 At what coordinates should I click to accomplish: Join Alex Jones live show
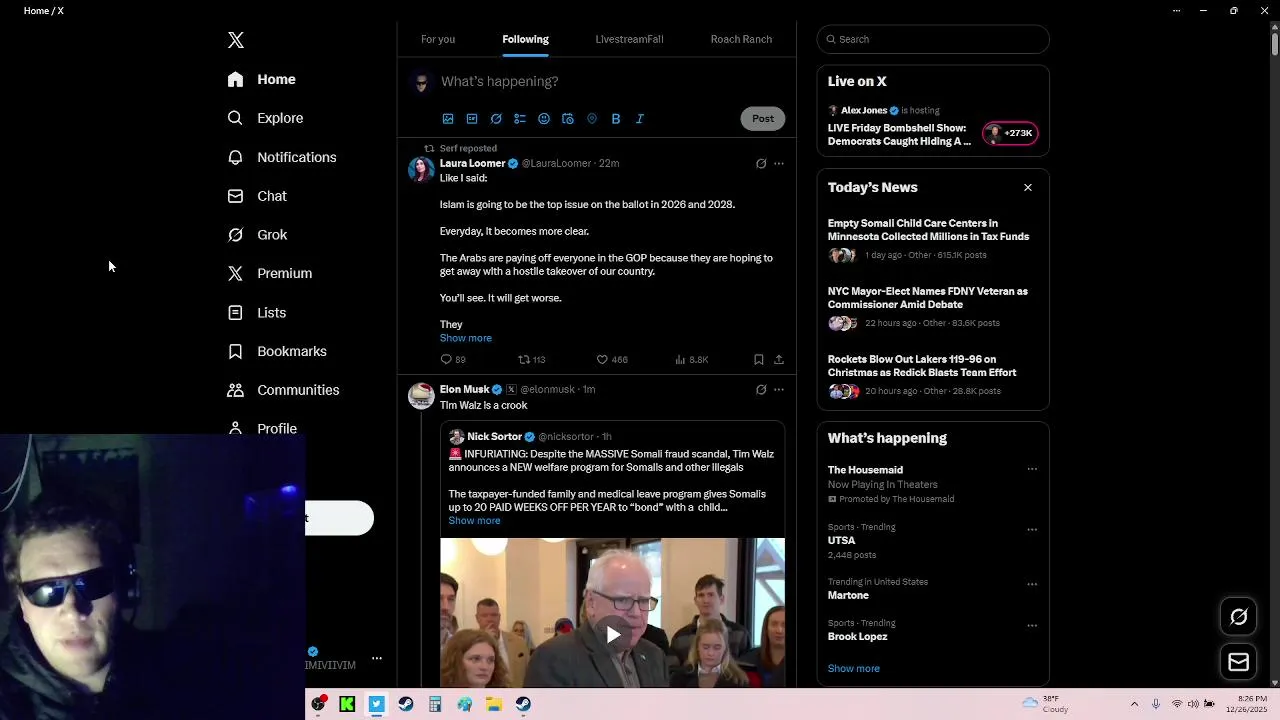click(899, 134)
